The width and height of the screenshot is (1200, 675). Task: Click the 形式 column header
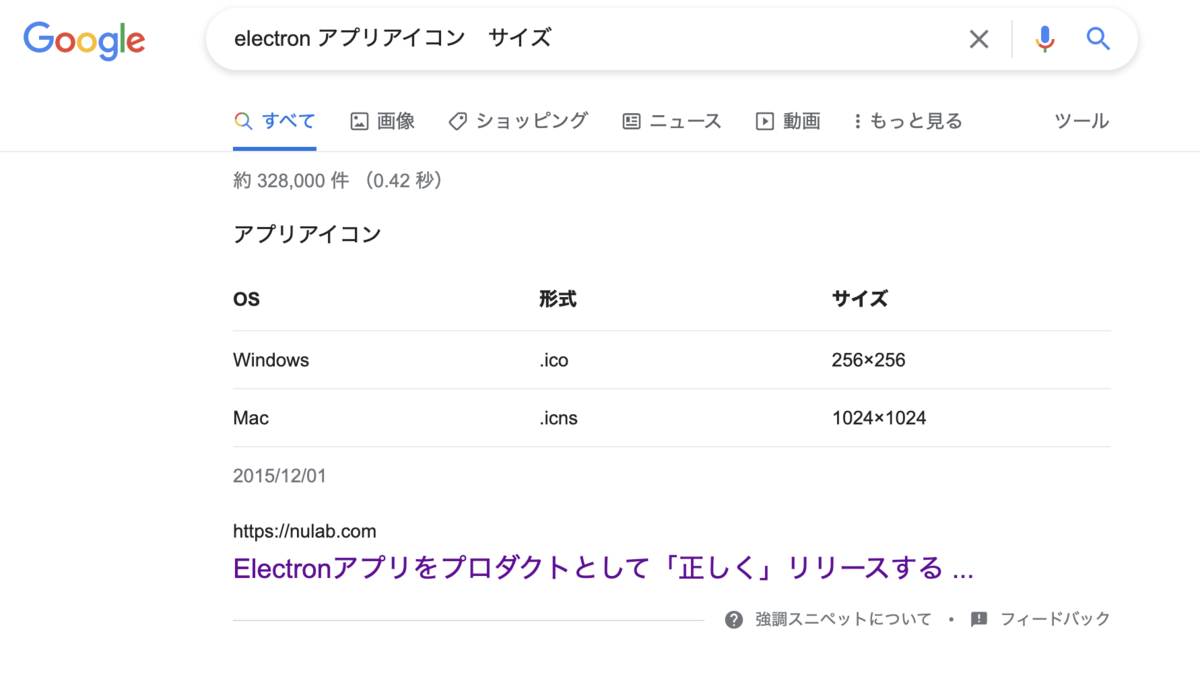[x=557, y=299]
